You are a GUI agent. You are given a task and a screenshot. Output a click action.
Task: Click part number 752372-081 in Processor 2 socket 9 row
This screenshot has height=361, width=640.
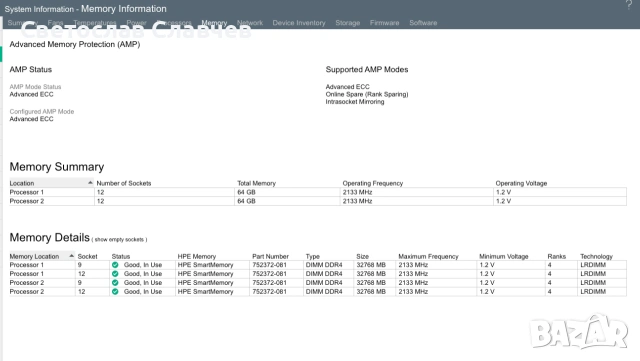269,283
